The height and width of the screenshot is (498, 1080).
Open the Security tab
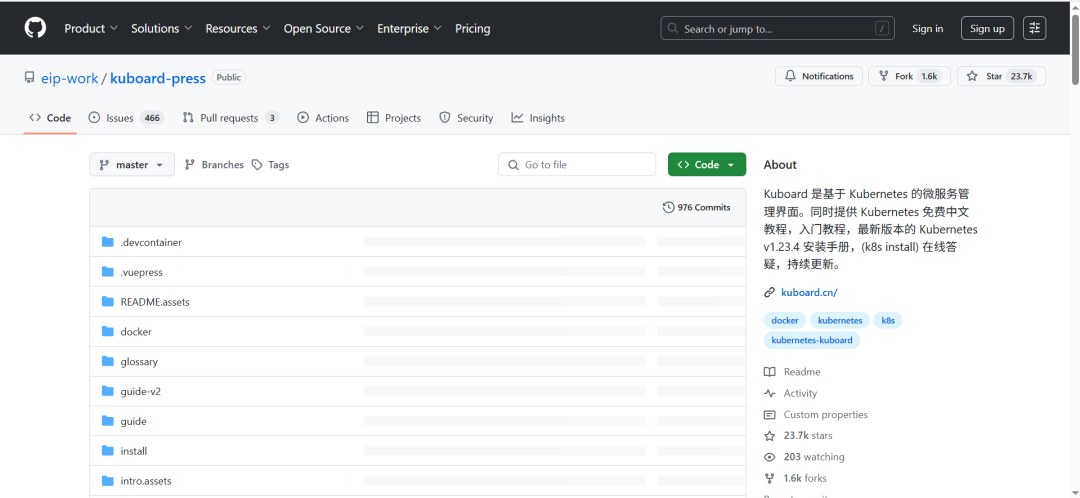tap(466, 118)
